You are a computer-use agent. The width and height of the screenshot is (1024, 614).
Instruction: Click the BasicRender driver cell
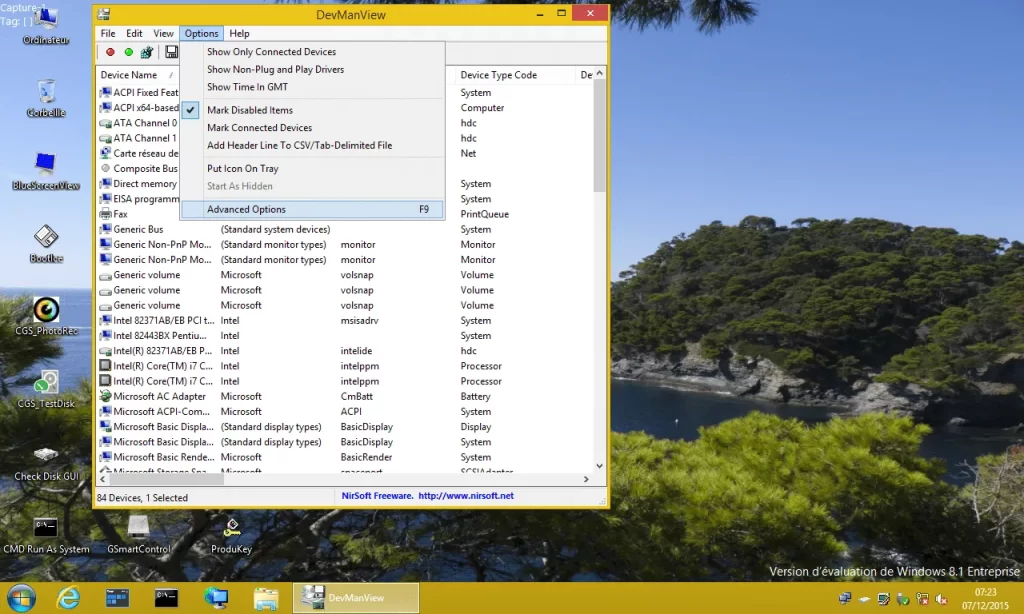click(x=366, y=457)
